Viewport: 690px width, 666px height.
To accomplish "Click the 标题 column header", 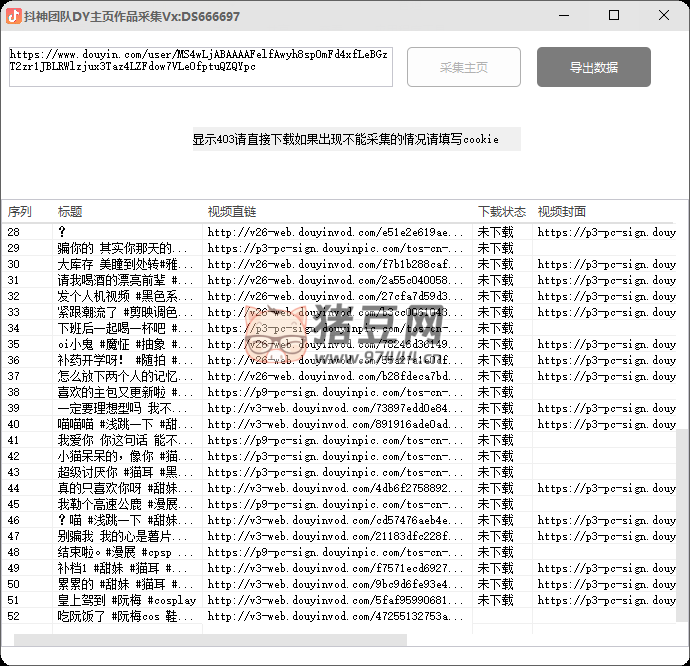I will pyautogui.click(x=70, y=212).
